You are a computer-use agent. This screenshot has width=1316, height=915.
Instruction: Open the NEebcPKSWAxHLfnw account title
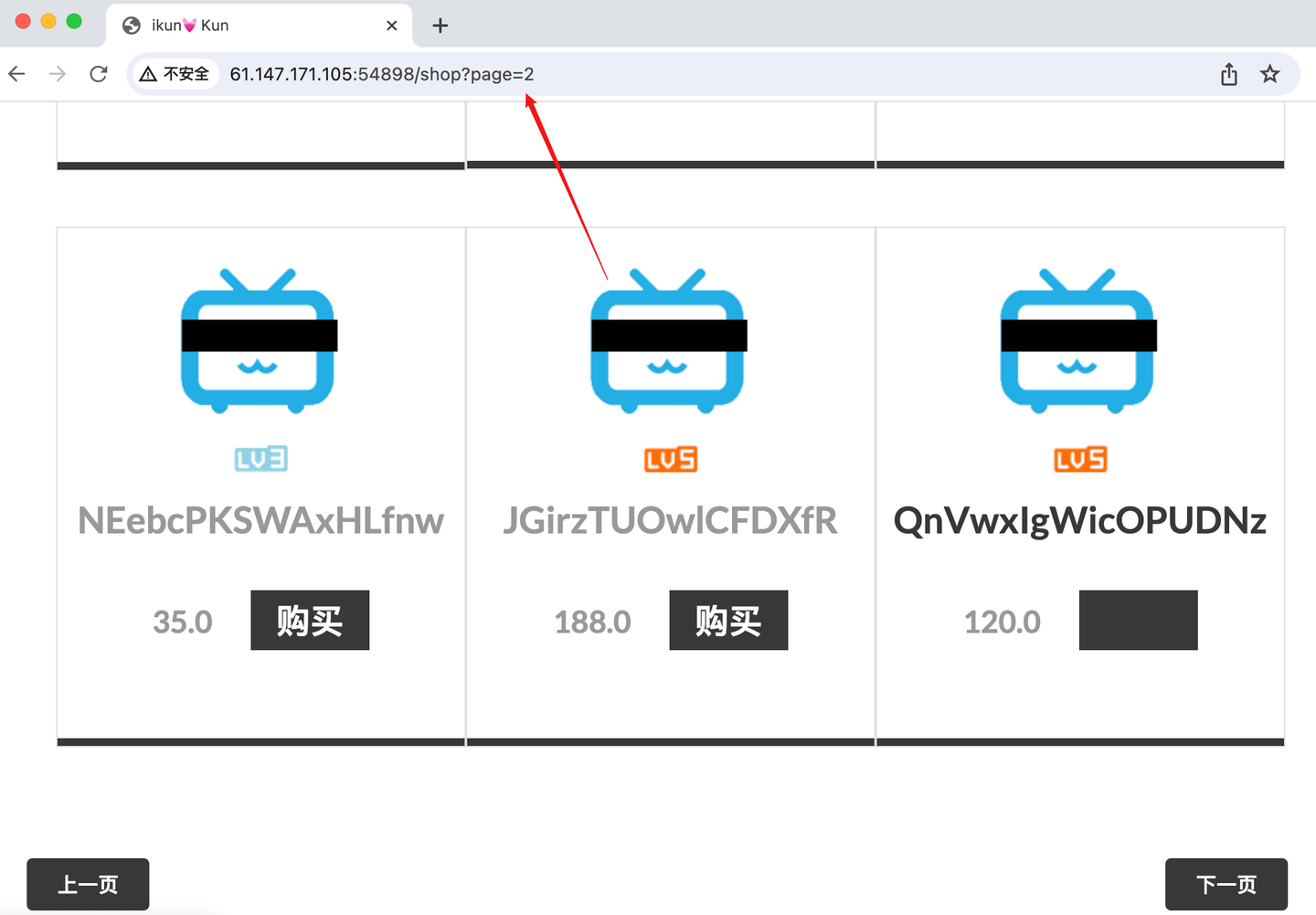261,520
